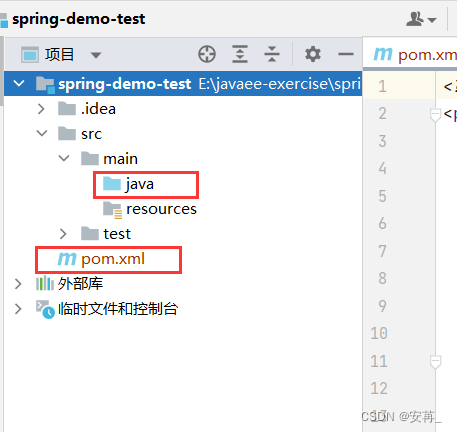The image size is (457, 432).
Task: Click the main folder icon
Action: click(x=90, y=159)
